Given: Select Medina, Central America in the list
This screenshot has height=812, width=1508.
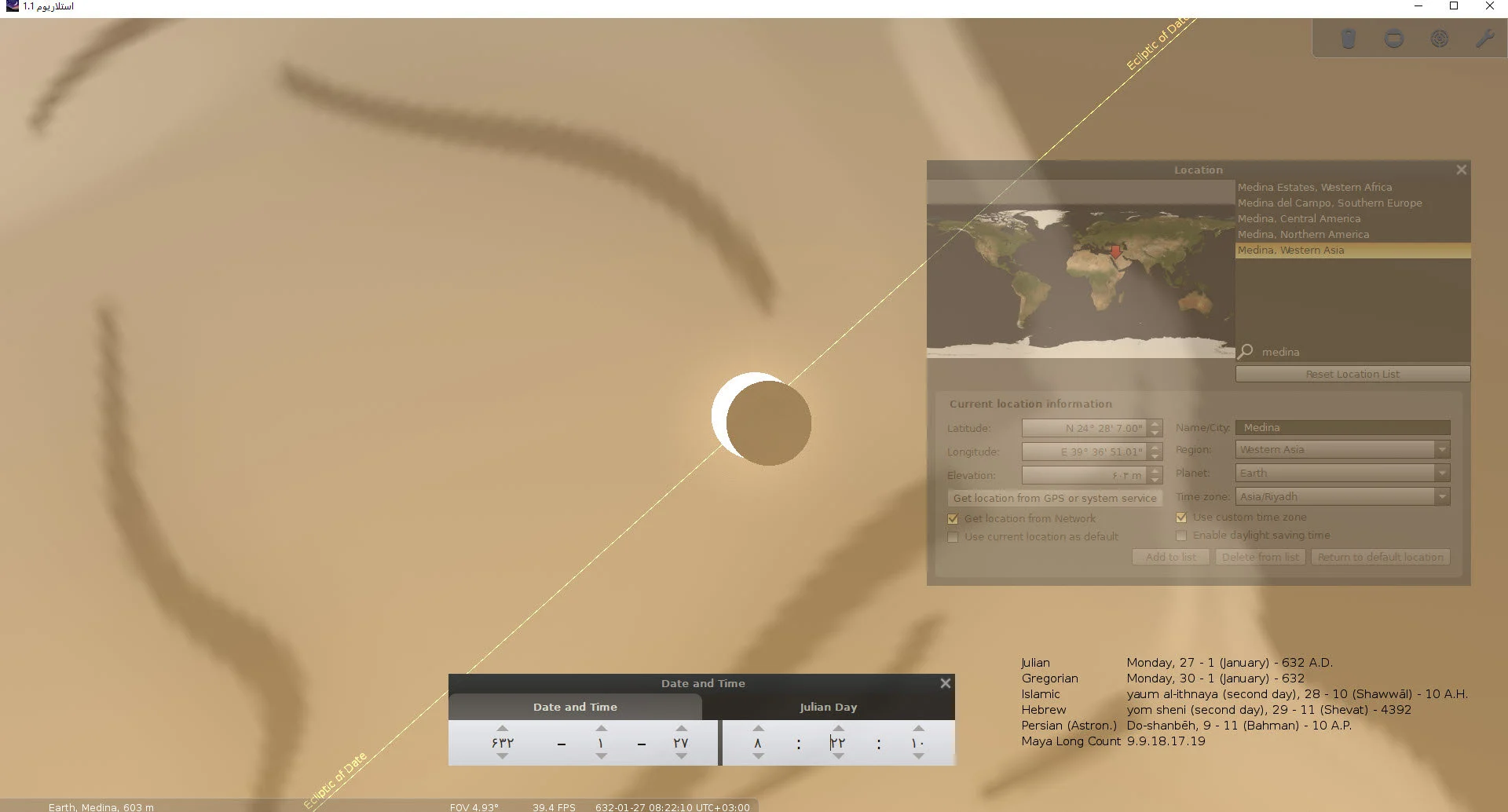Looking at the screenshot, I should [1352, 219].
